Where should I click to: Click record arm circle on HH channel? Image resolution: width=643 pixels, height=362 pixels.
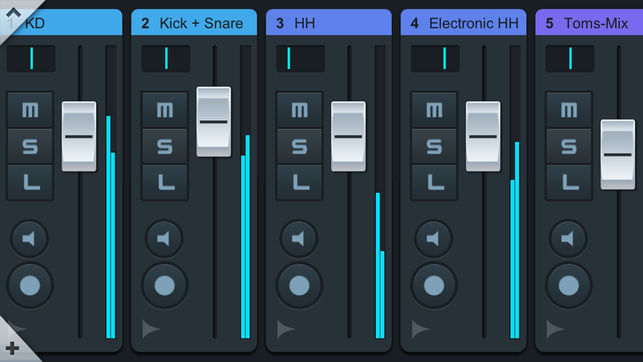click(x=299, y=286)
